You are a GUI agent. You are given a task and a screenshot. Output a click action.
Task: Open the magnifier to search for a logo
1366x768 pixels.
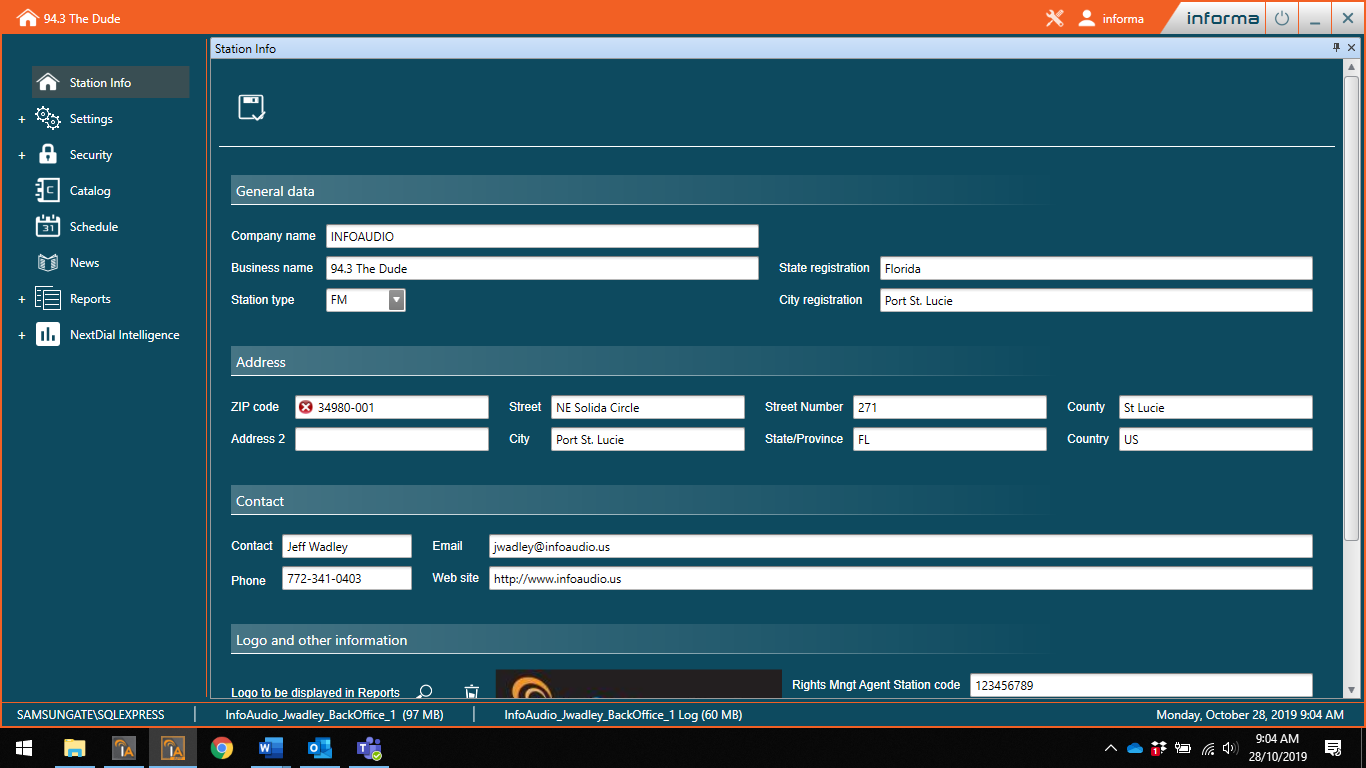pos(424,691)
